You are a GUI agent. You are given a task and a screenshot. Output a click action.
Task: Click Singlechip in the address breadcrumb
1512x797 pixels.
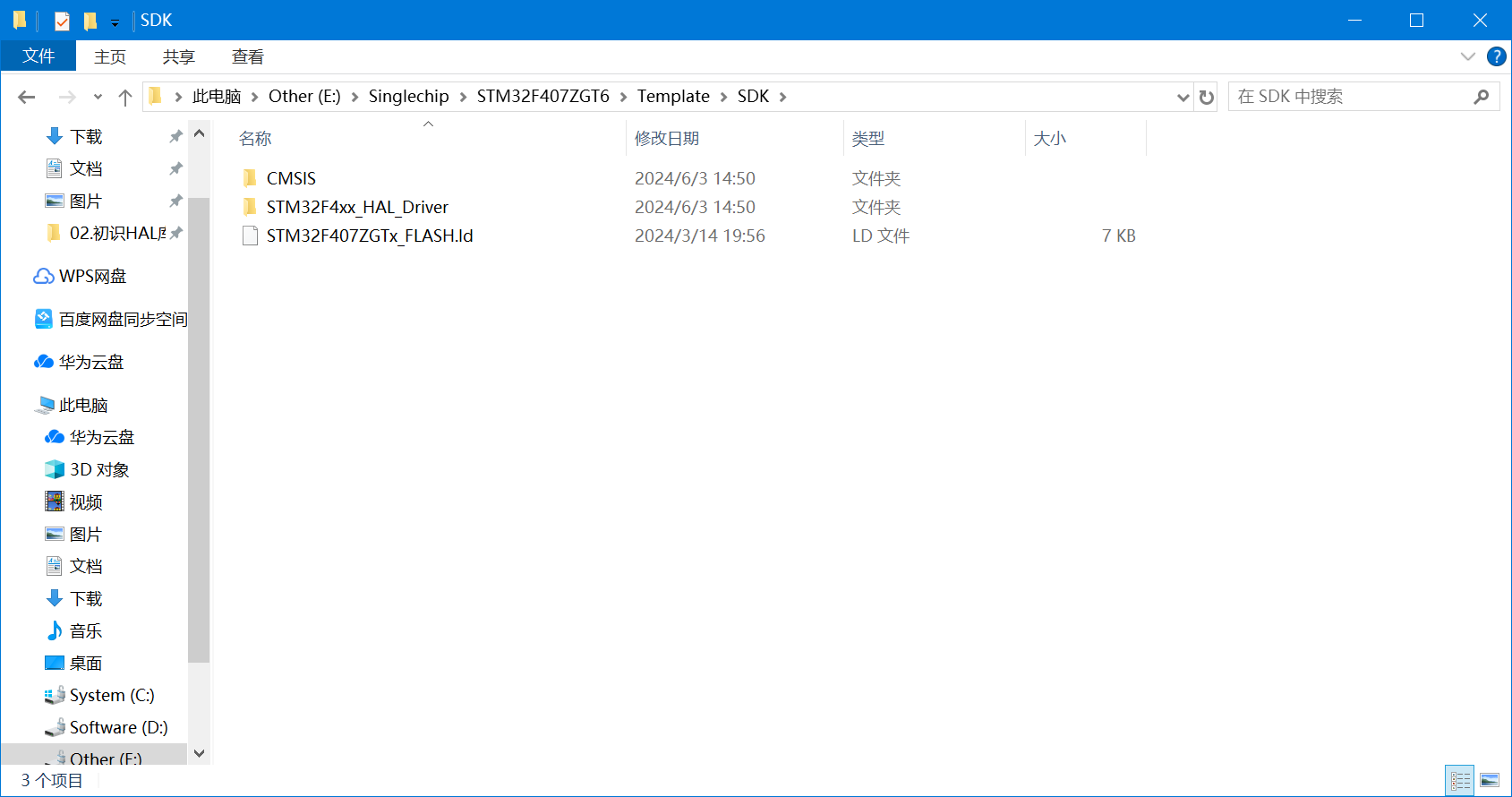pyautogui.click(x=408, y=96)
